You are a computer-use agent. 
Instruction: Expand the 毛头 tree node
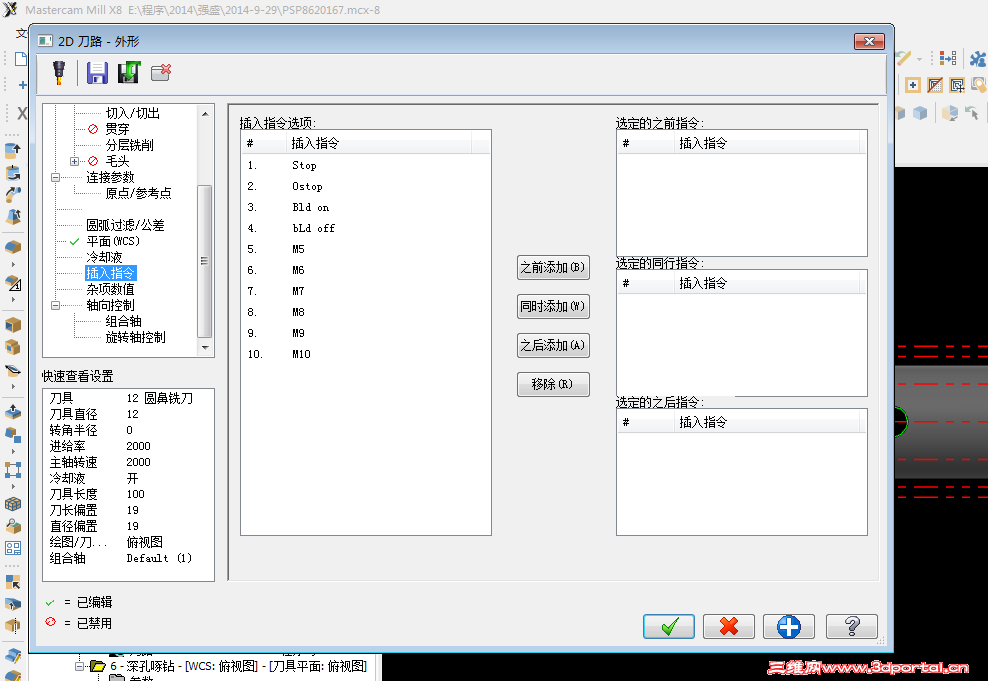(x=74, y=161)
